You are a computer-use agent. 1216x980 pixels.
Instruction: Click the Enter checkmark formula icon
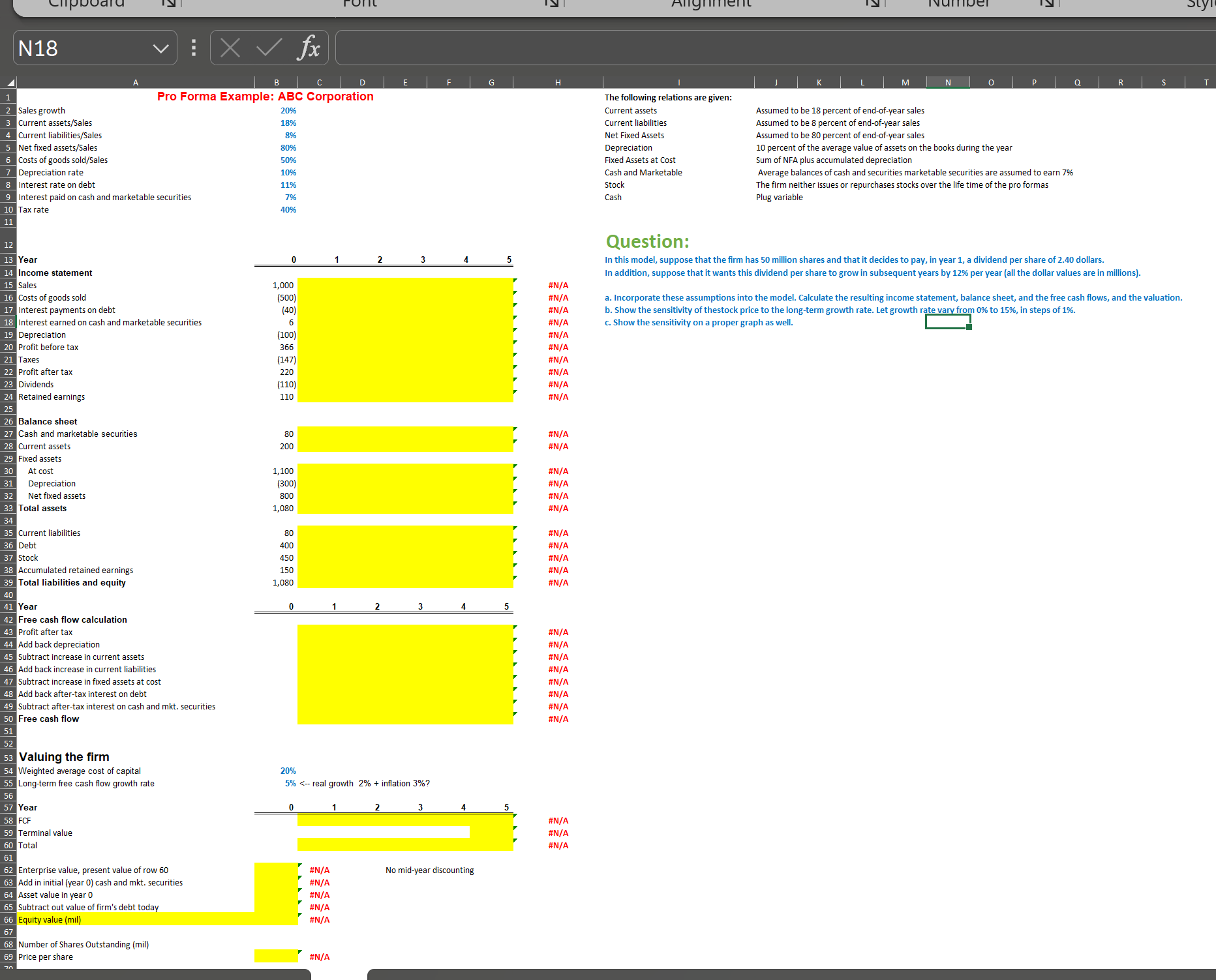[269, 48]
